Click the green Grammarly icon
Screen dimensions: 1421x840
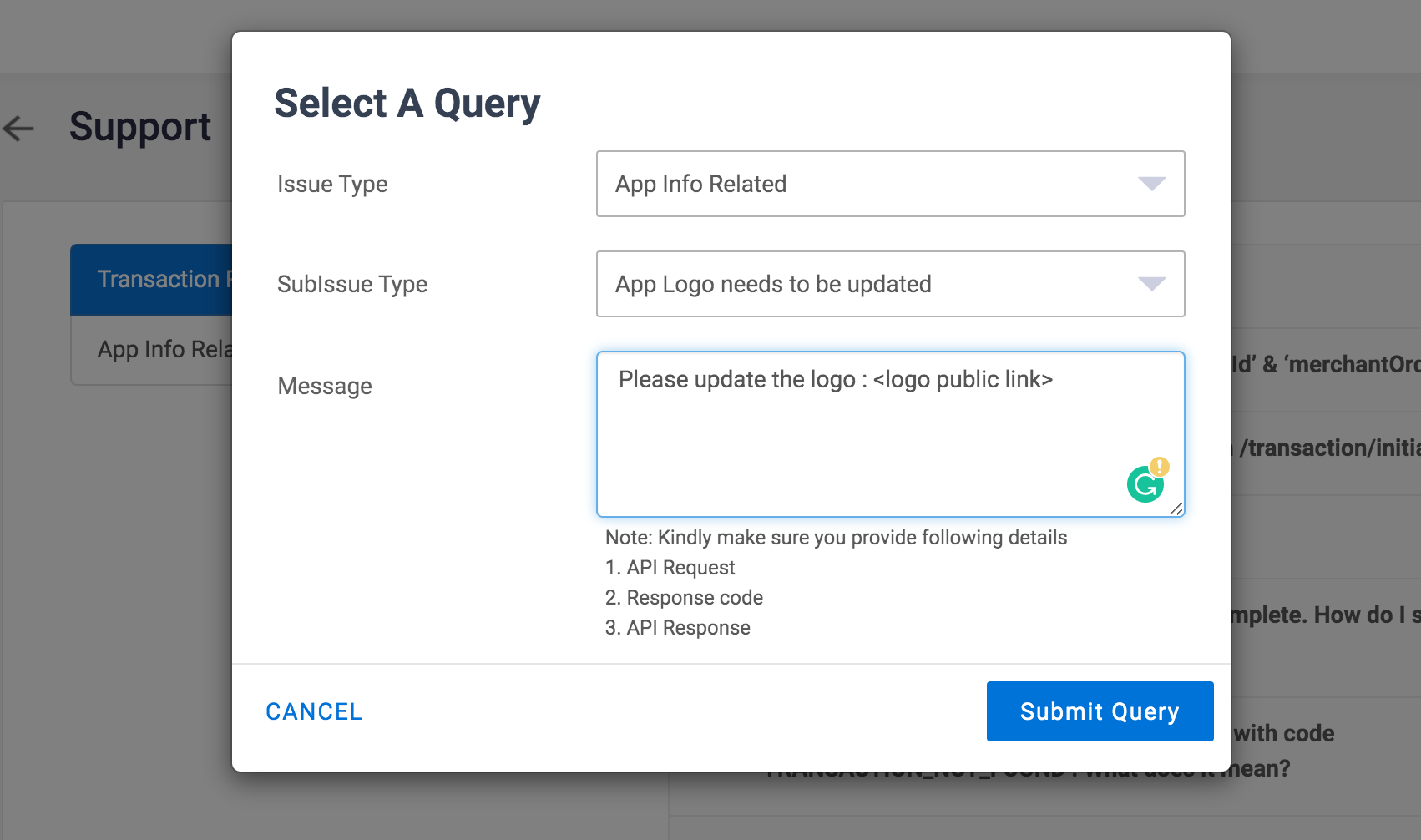pyautogui.click(x=1145, y=485)
